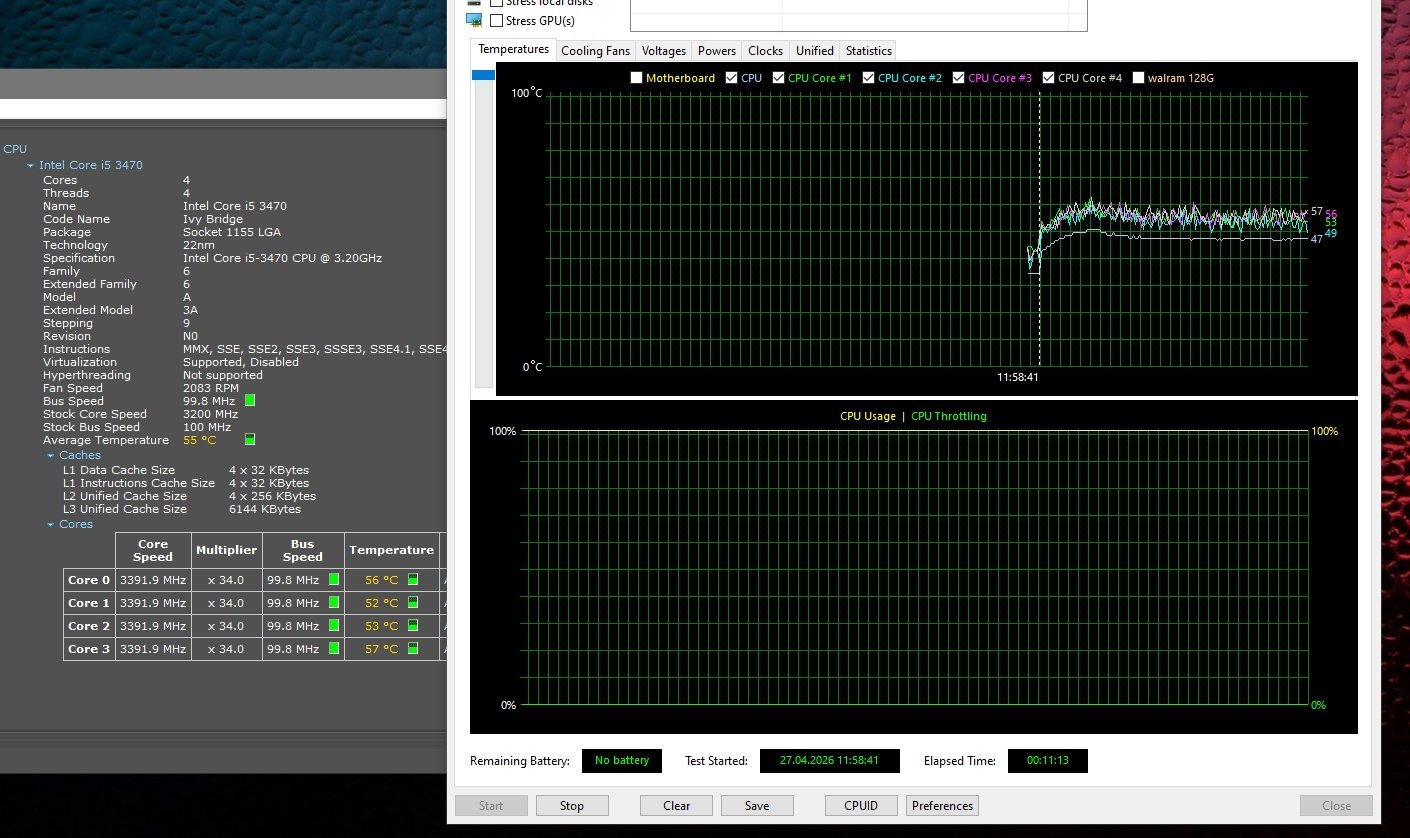This screenshot has width=1410, height=838.
Task: Click Core 2 temperature graph icon
Action: (x=413, y=626)
